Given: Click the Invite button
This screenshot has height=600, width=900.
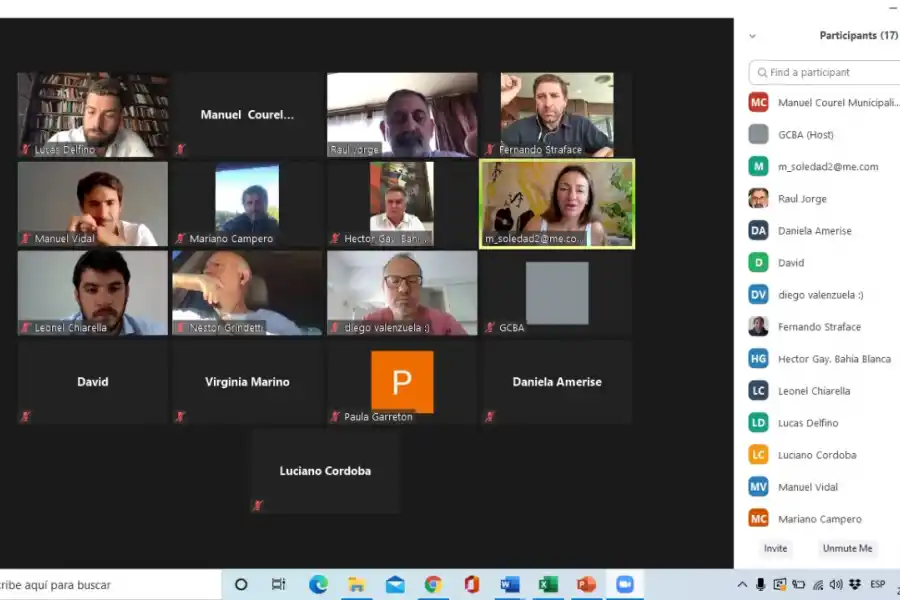Looking at the screenshot, I should 775,548.
